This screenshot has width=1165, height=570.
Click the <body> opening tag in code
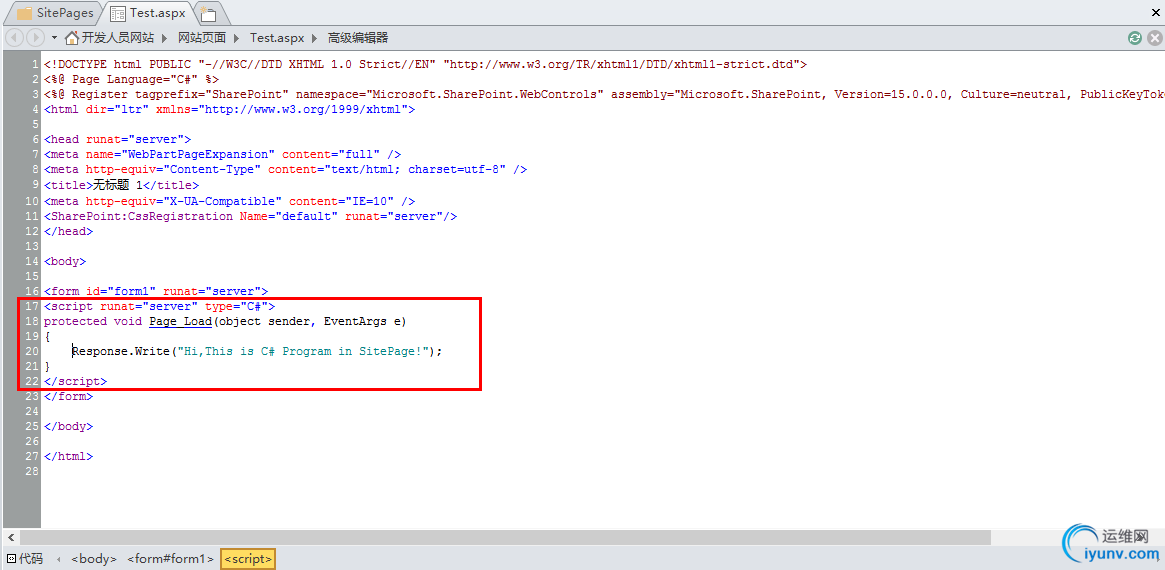[x=65, y=261]
